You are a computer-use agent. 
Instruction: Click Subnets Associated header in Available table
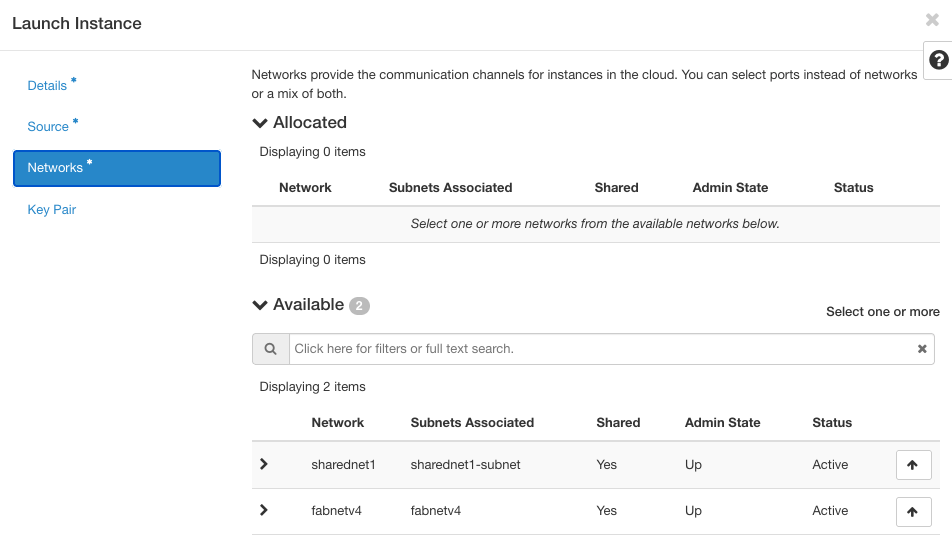tap(472, 423)
